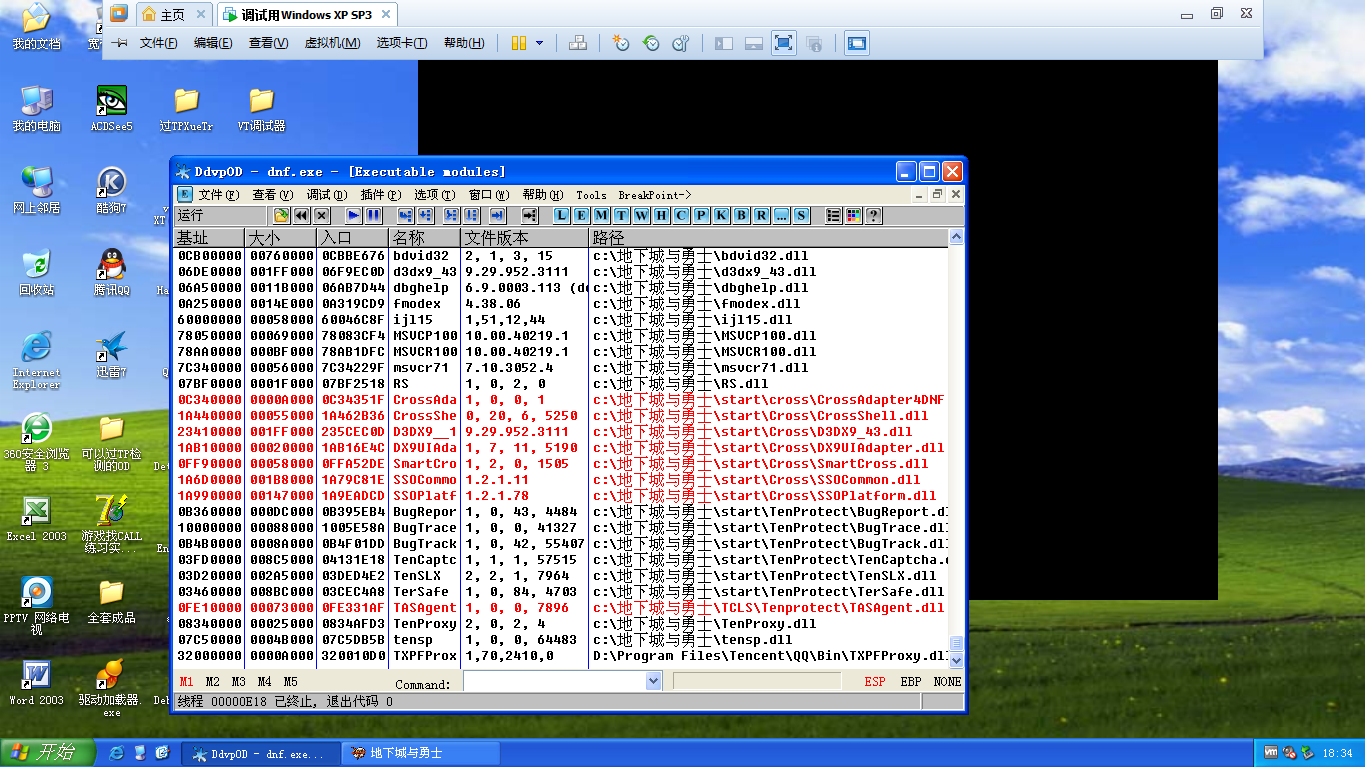1365x767 pixels.
Task: Open Run trace with '...' button
Action: (x=781, y=215)
